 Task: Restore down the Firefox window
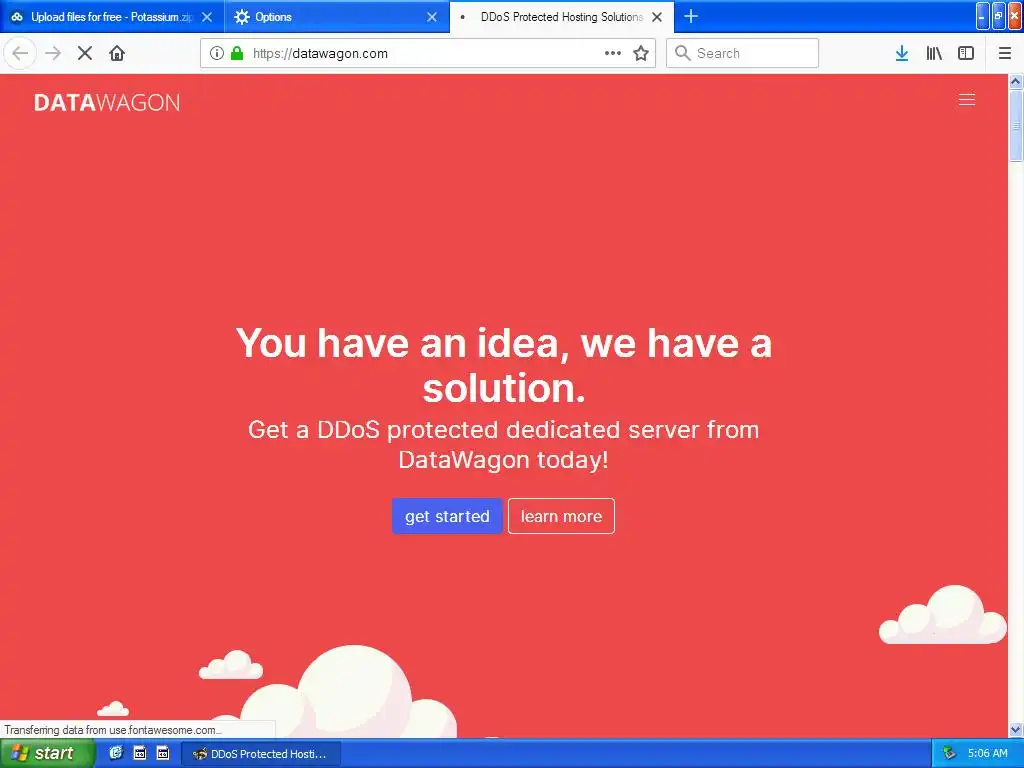point(998,16)
